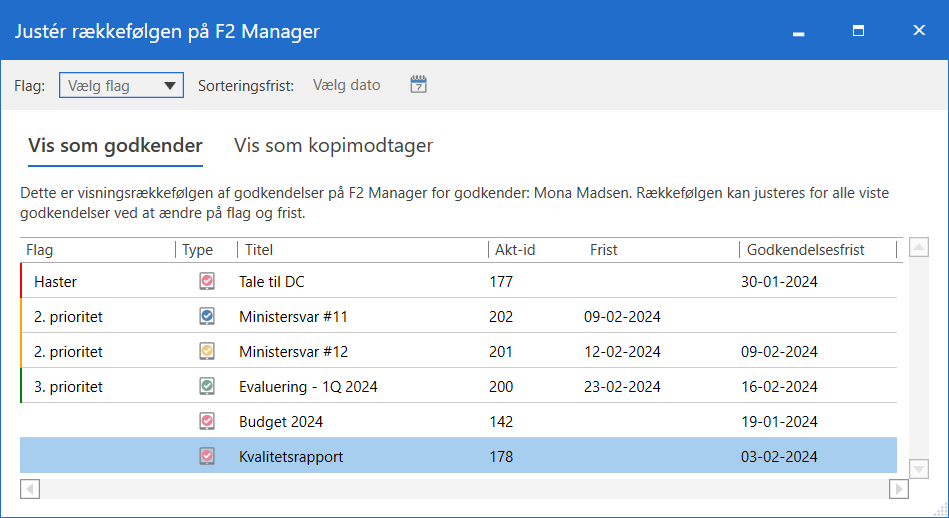Sort by the Akt-id column header
The height and width of the screenshot is (518, 949).
coord(515,249)
